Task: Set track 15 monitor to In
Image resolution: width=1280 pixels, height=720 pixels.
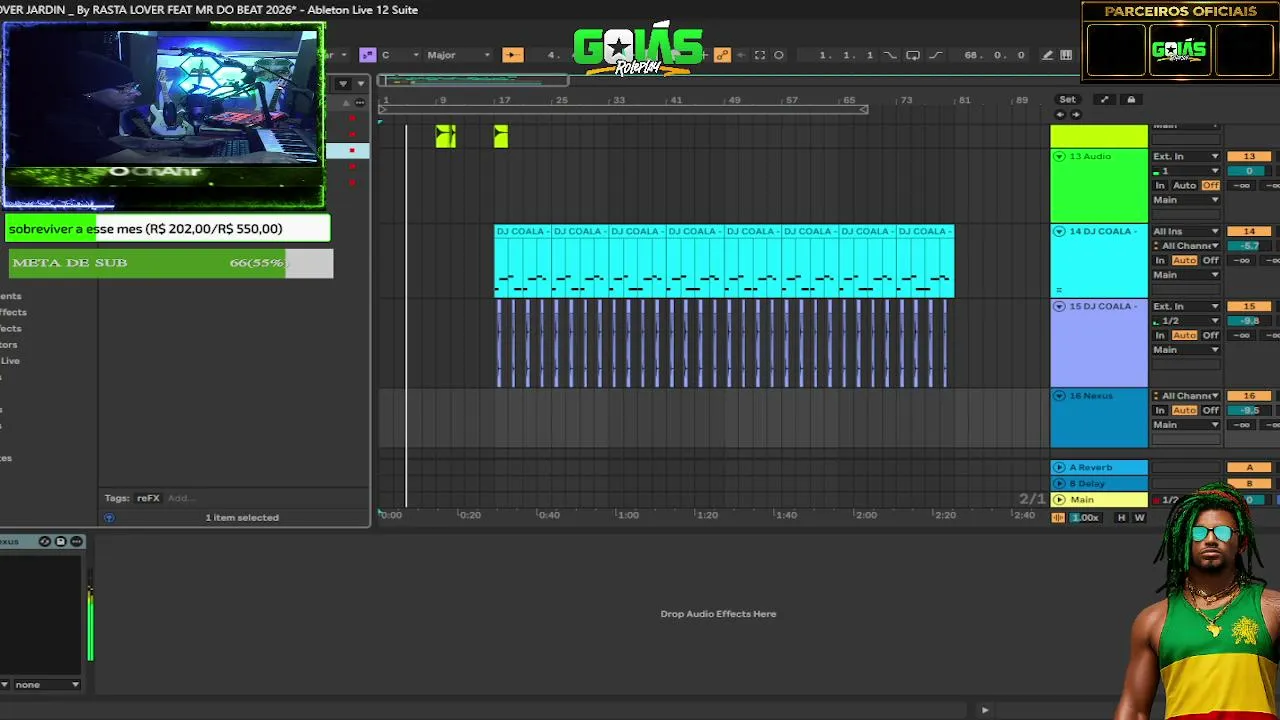Action: pyautogui.click(x=1160, y=335)
